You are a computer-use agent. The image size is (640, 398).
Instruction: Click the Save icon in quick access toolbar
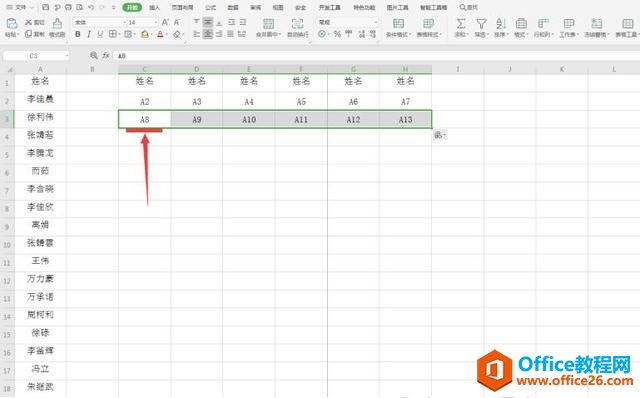(x=46, y=7)
